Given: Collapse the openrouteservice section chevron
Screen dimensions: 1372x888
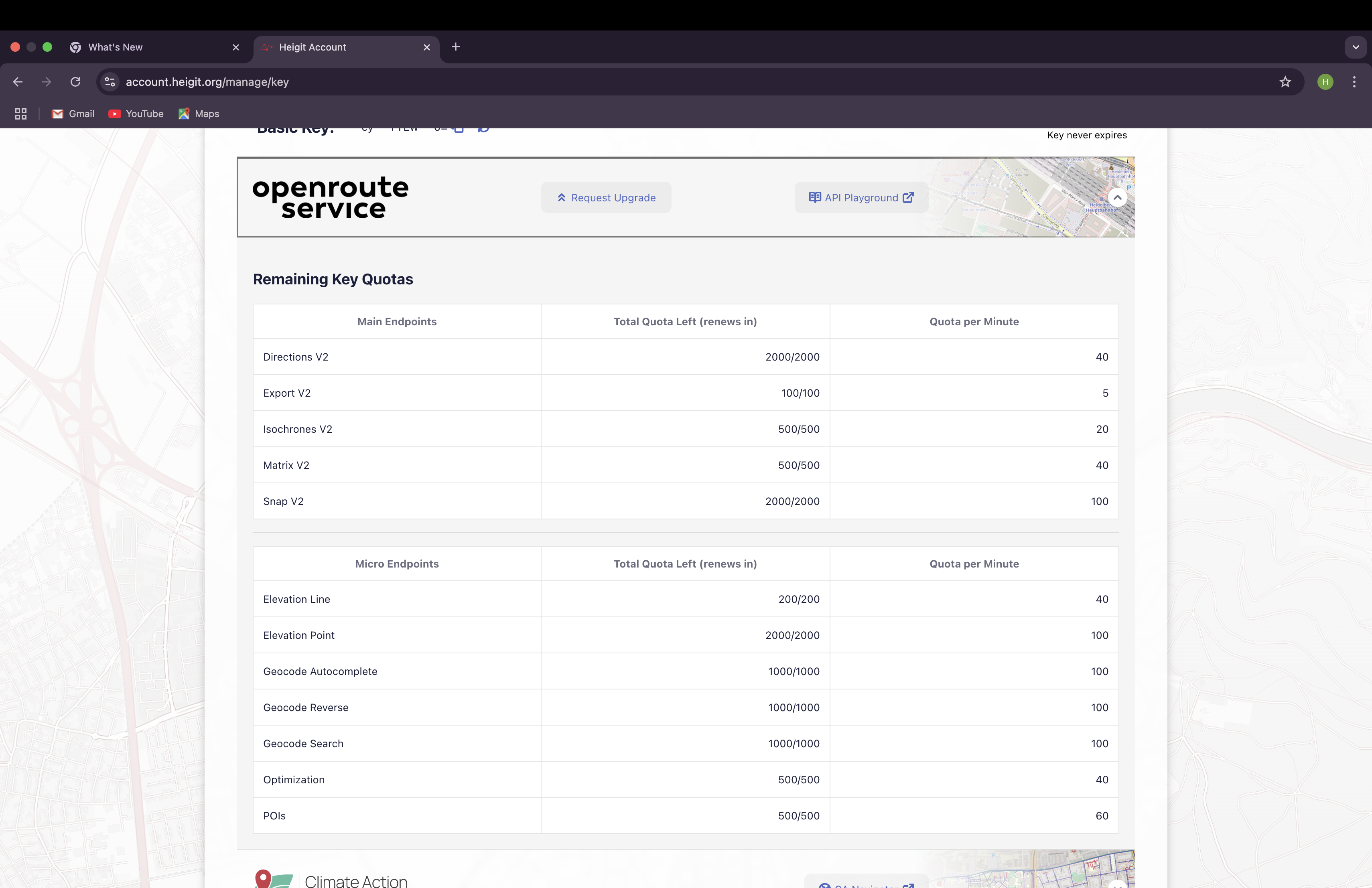Looking at the screenshot, I should (1116, 198).
